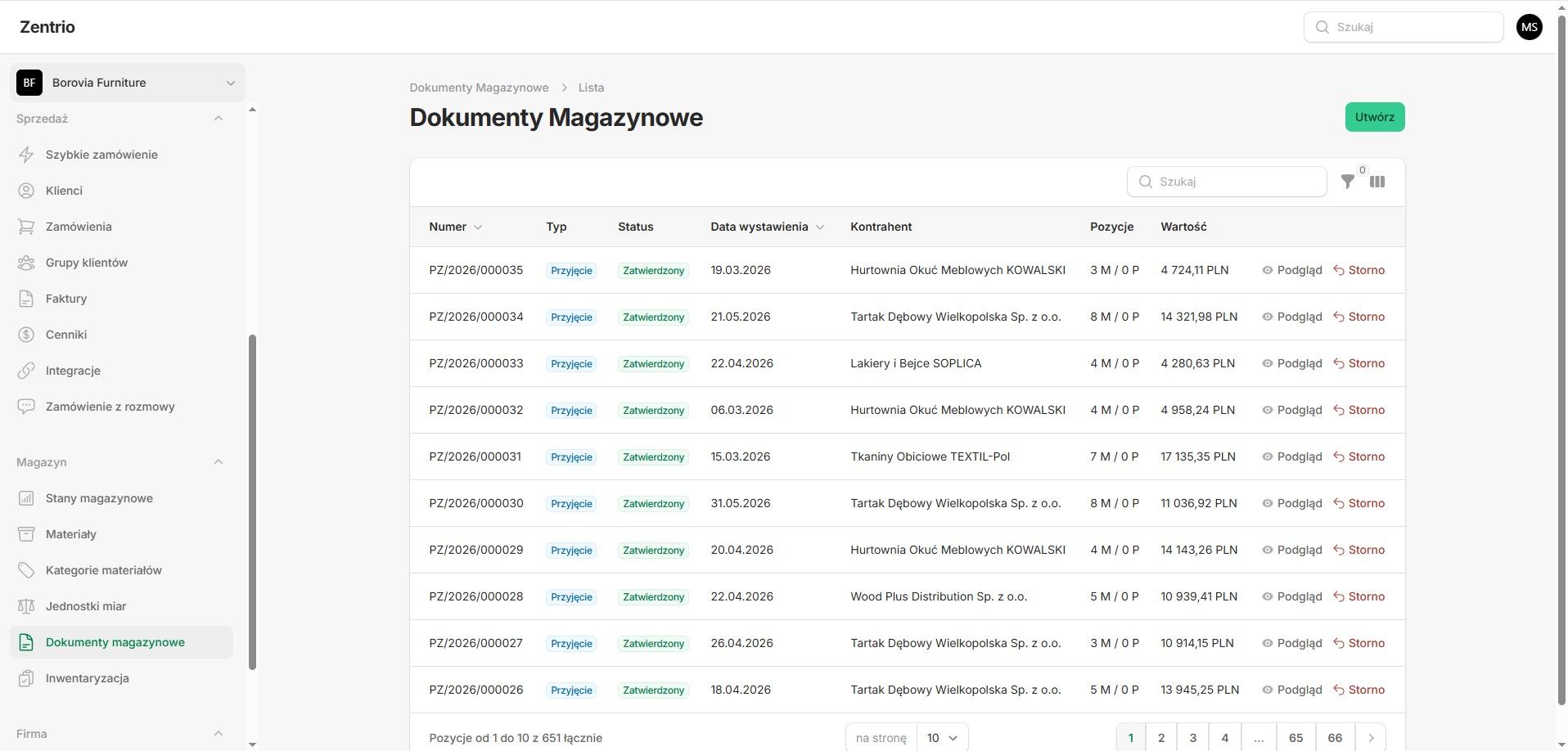Viewport: 1568px width, 751px height.
Task: Click the Faktury document icon
Action: tap(26, 299)
